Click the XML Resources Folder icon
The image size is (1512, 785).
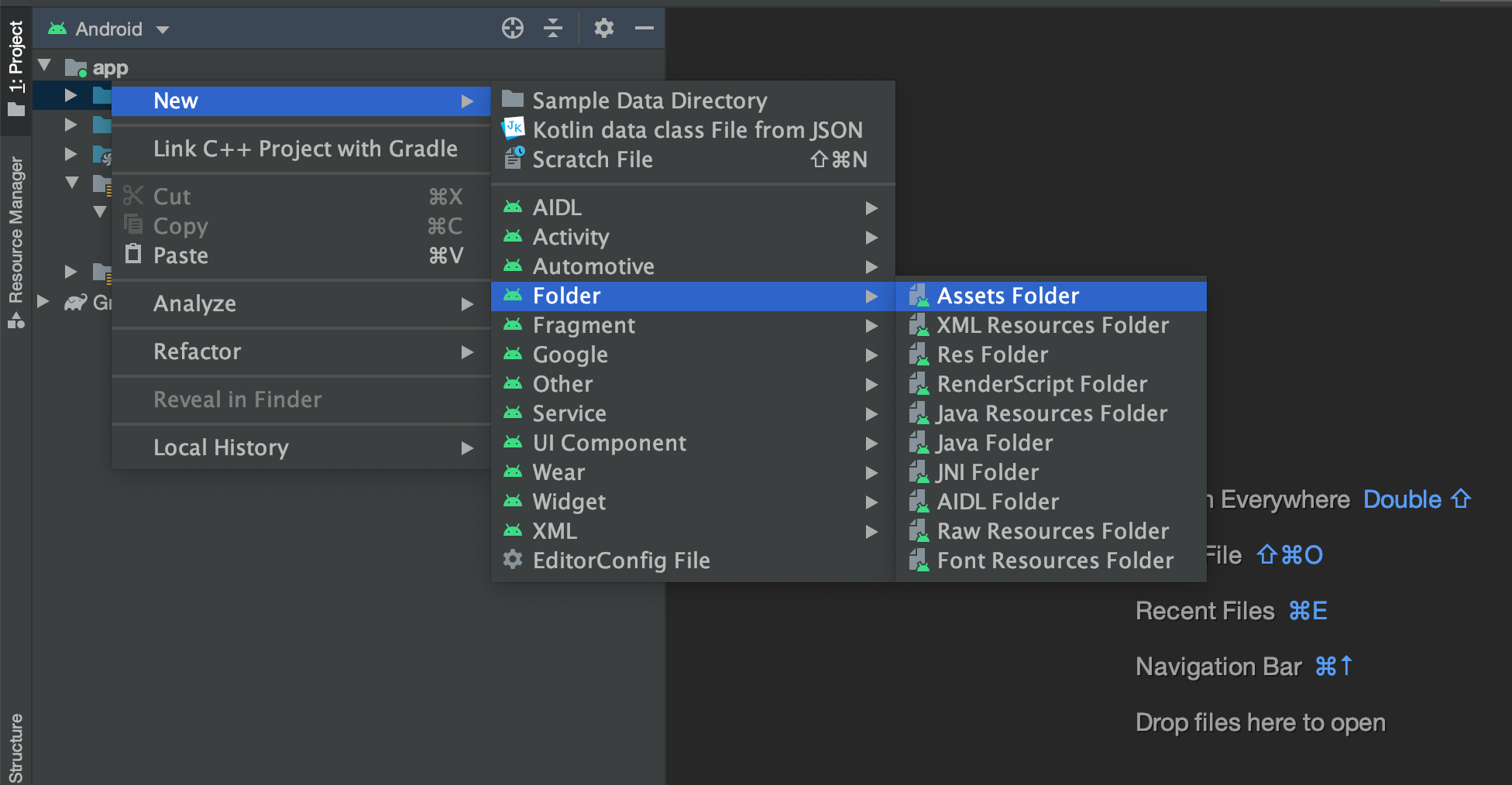[x=919, y=325]
